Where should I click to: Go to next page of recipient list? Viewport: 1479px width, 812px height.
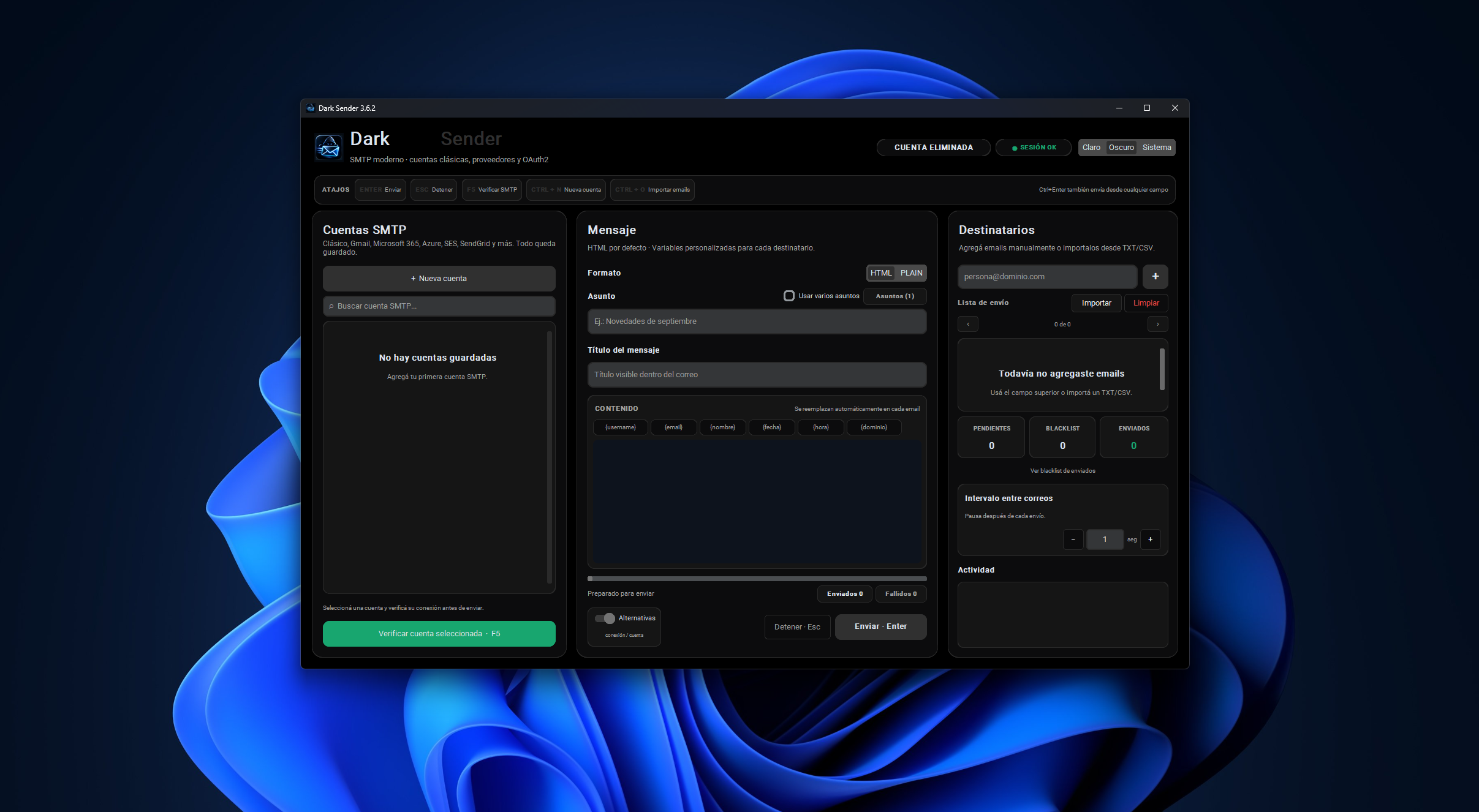click(x=1157, y=324)
